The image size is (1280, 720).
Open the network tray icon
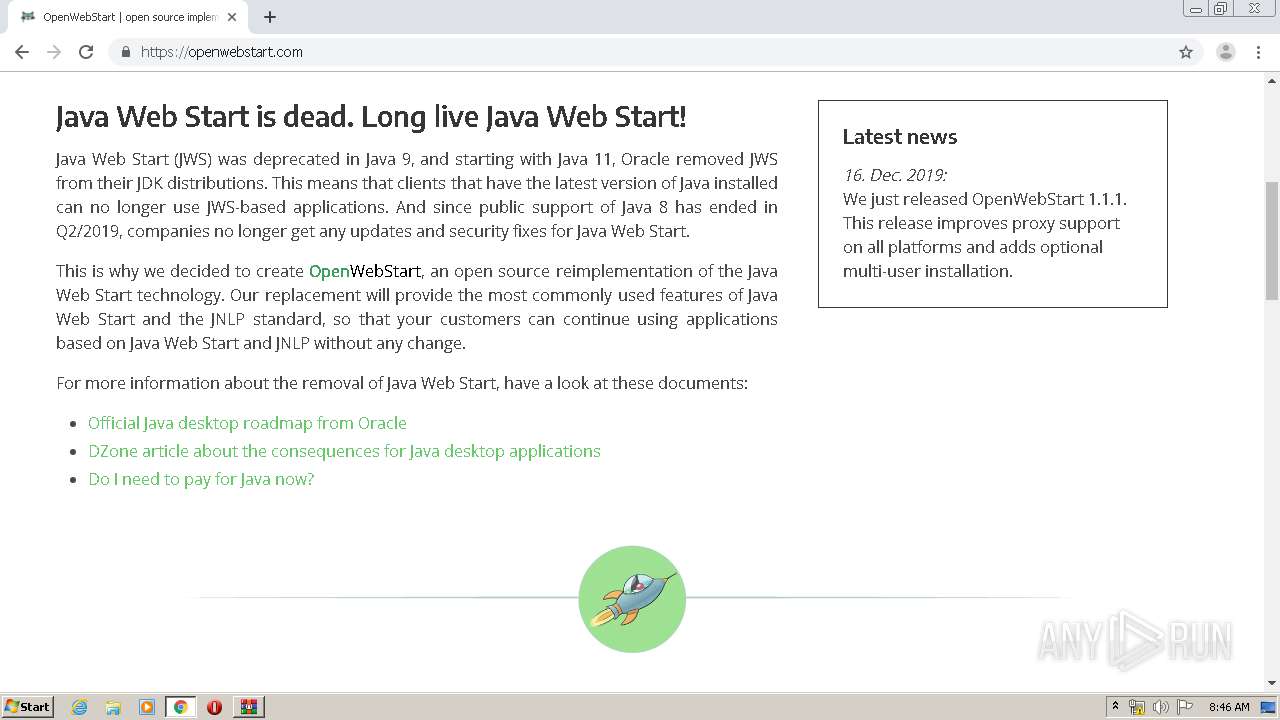tap(1137, 707)
